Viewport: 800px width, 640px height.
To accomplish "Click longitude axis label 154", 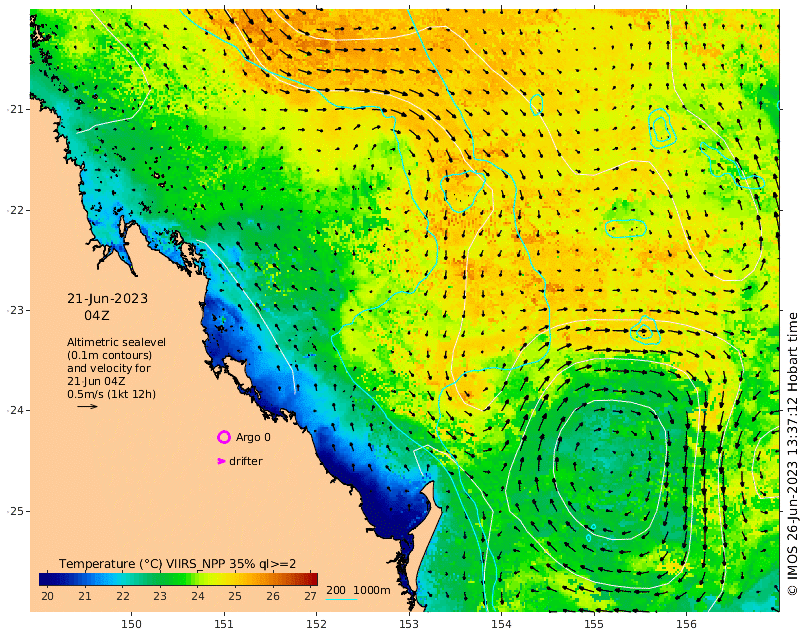I will click(x=501, y=624).
